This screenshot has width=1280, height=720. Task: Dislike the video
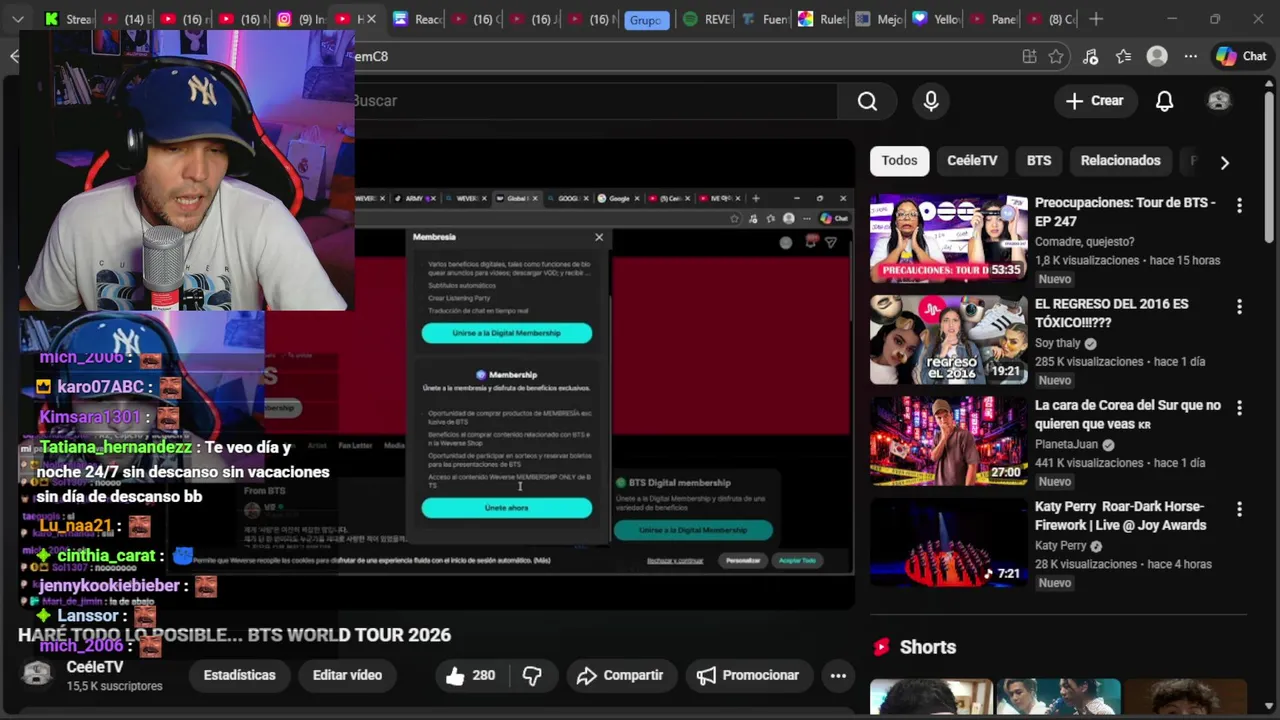click(532, 676)
